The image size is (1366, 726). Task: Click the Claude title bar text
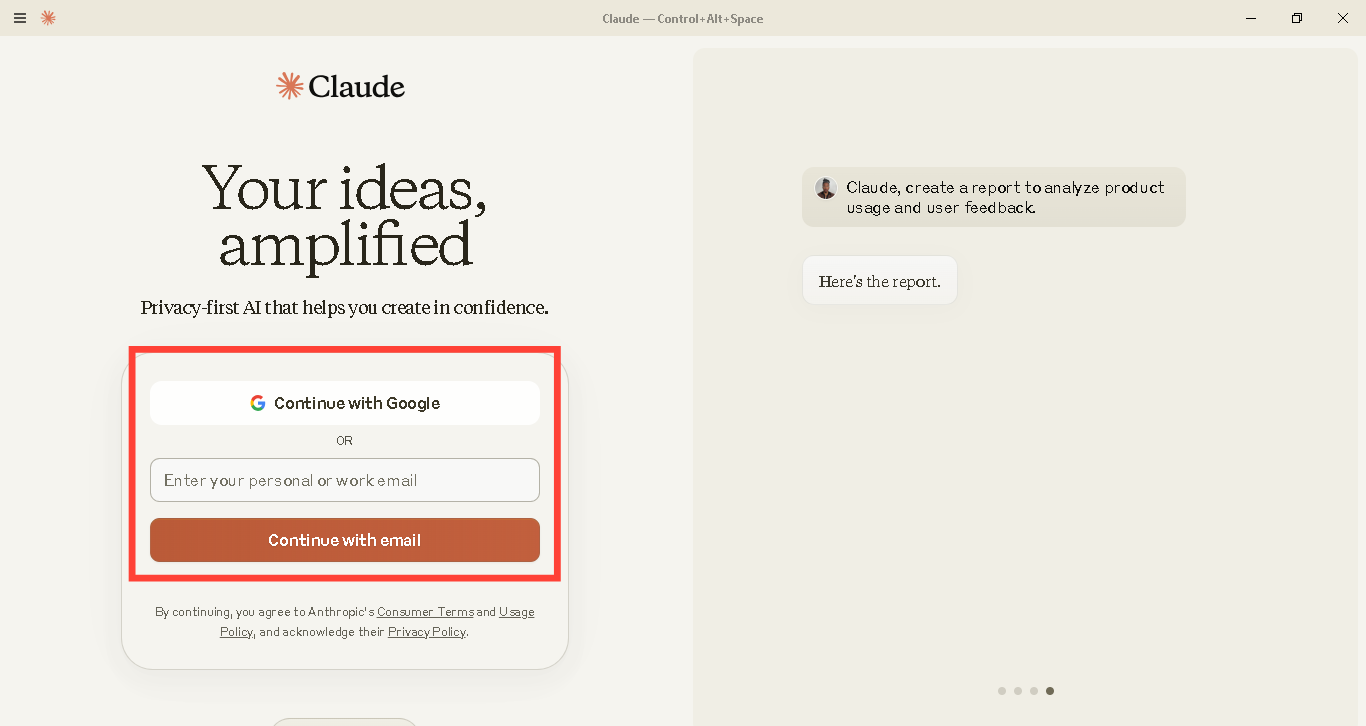(x=683, y=18)
